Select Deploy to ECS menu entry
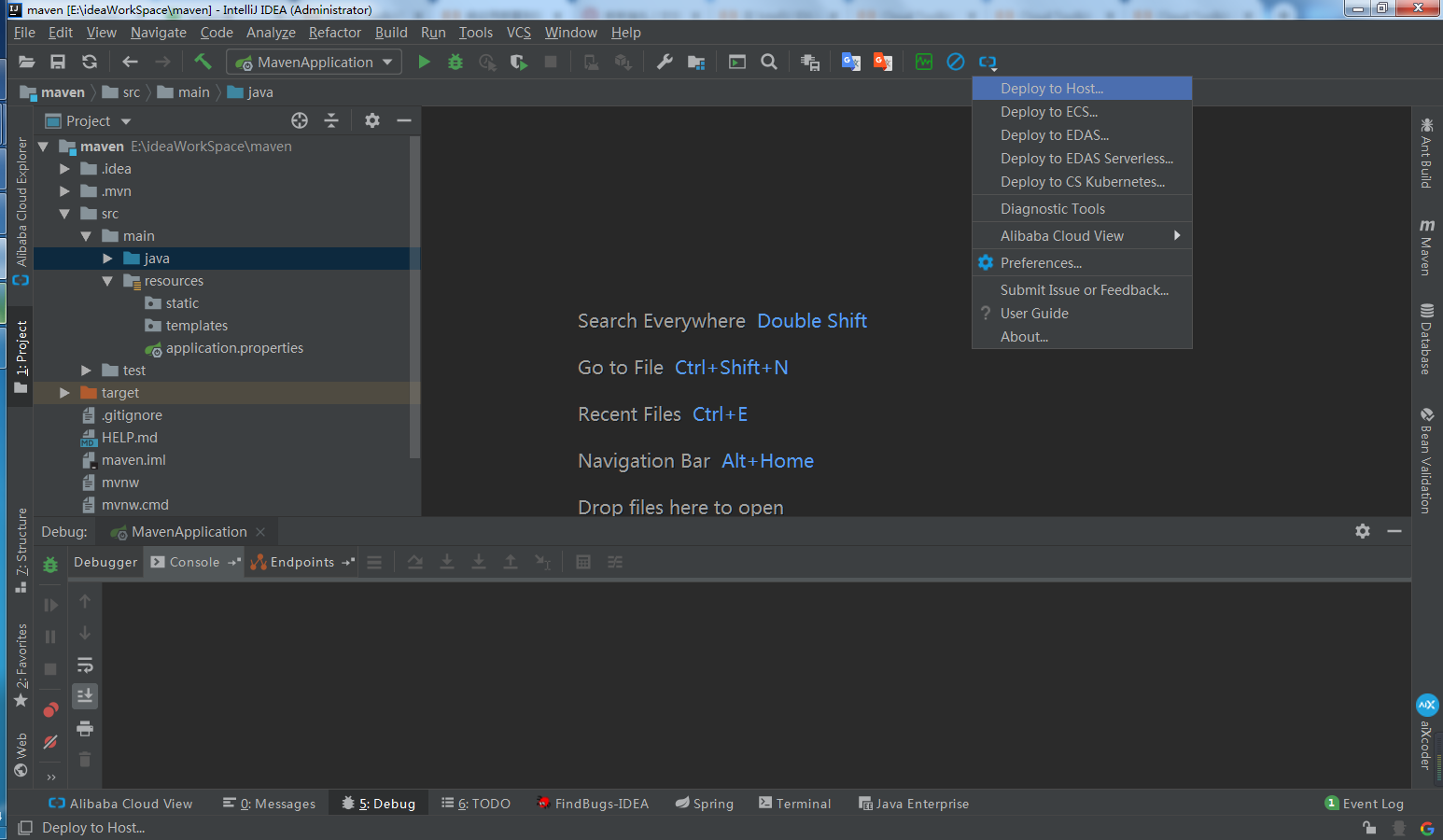The height and width of the screenshot is (840, 1443). [1082, 111]
